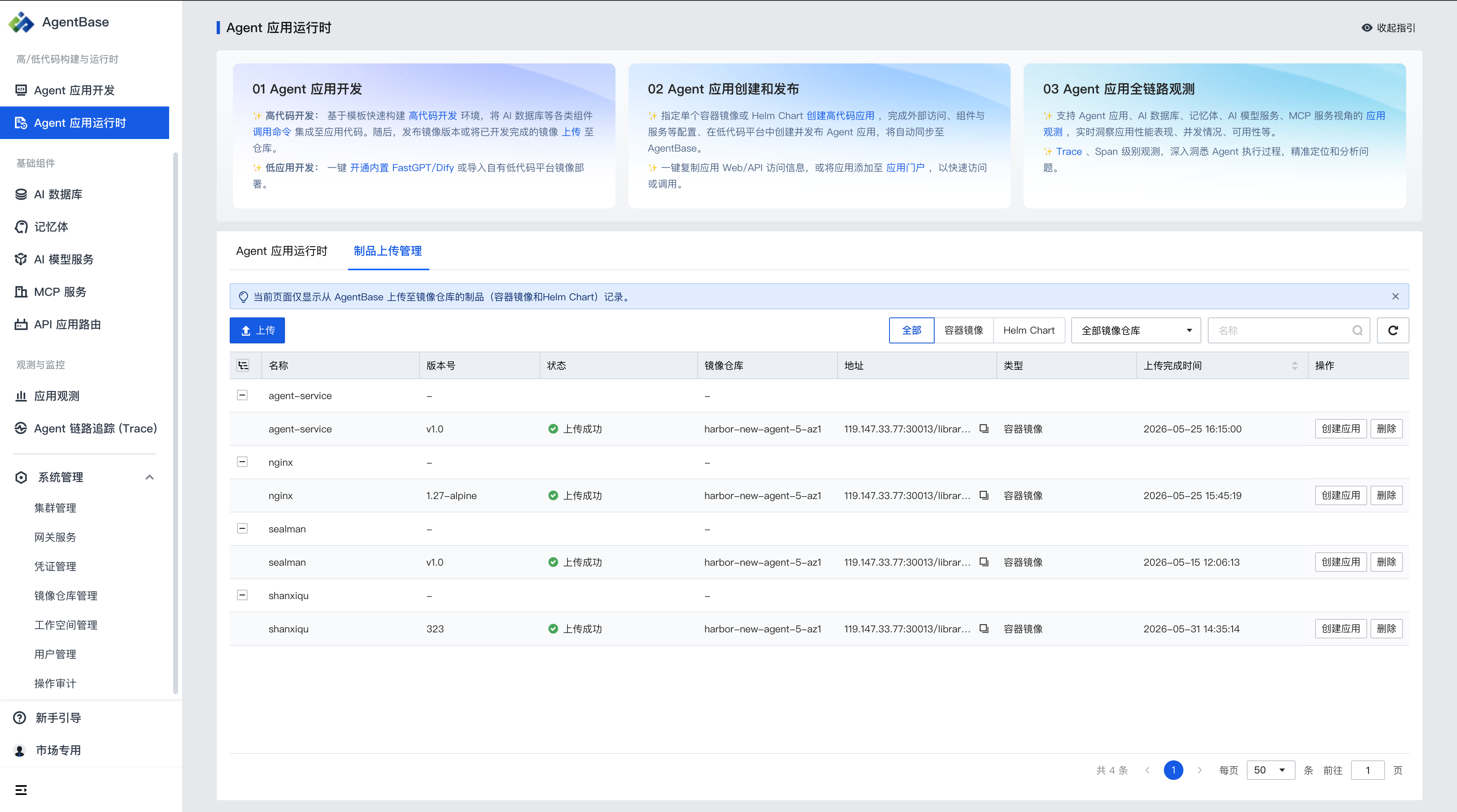Select the Helm Chart filter option
The image size is (1457, 812).
click(1029, 330)
